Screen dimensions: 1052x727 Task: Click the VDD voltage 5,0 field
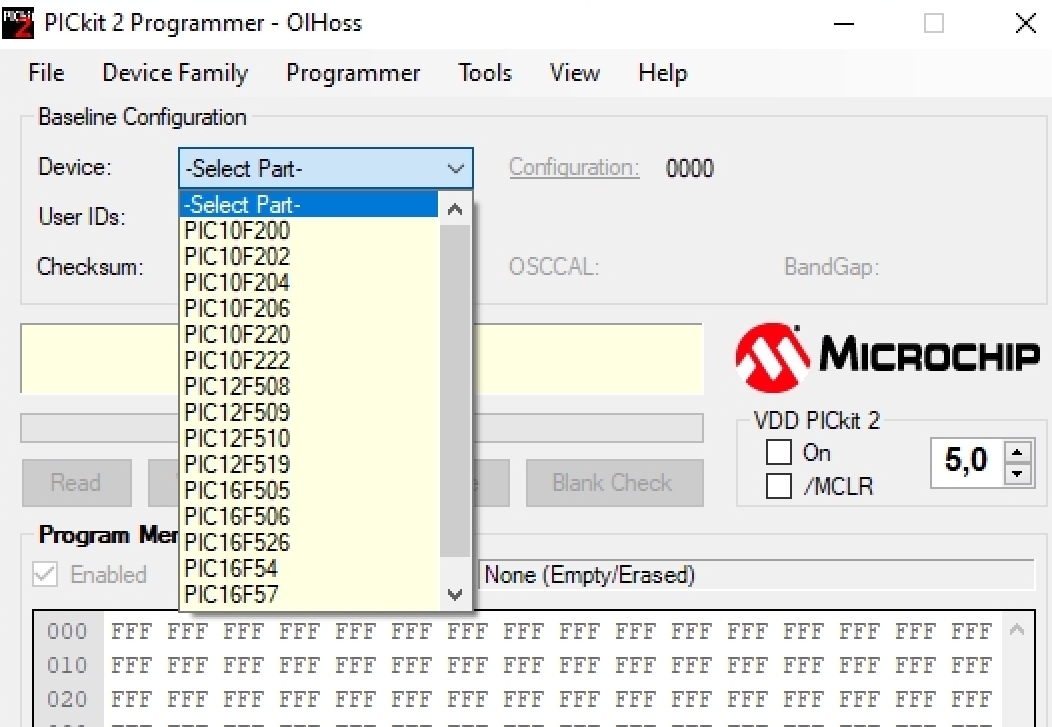pos(967,461)
